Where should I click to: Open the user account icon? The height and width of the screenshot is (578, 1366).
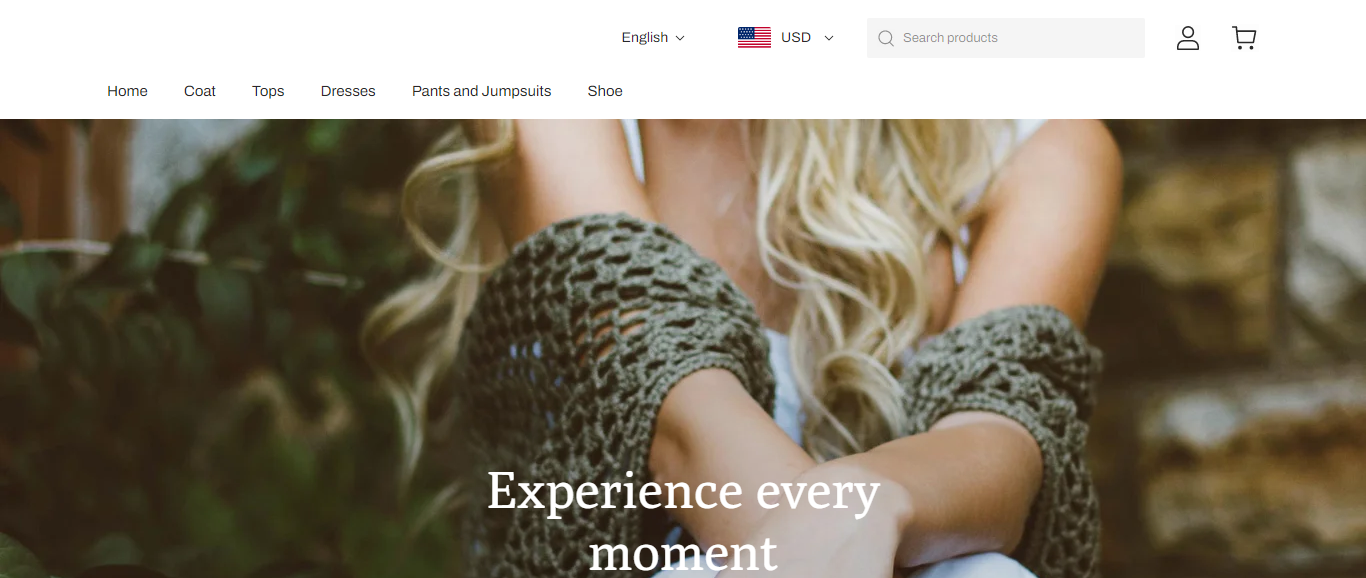(x=1187, y=38)
